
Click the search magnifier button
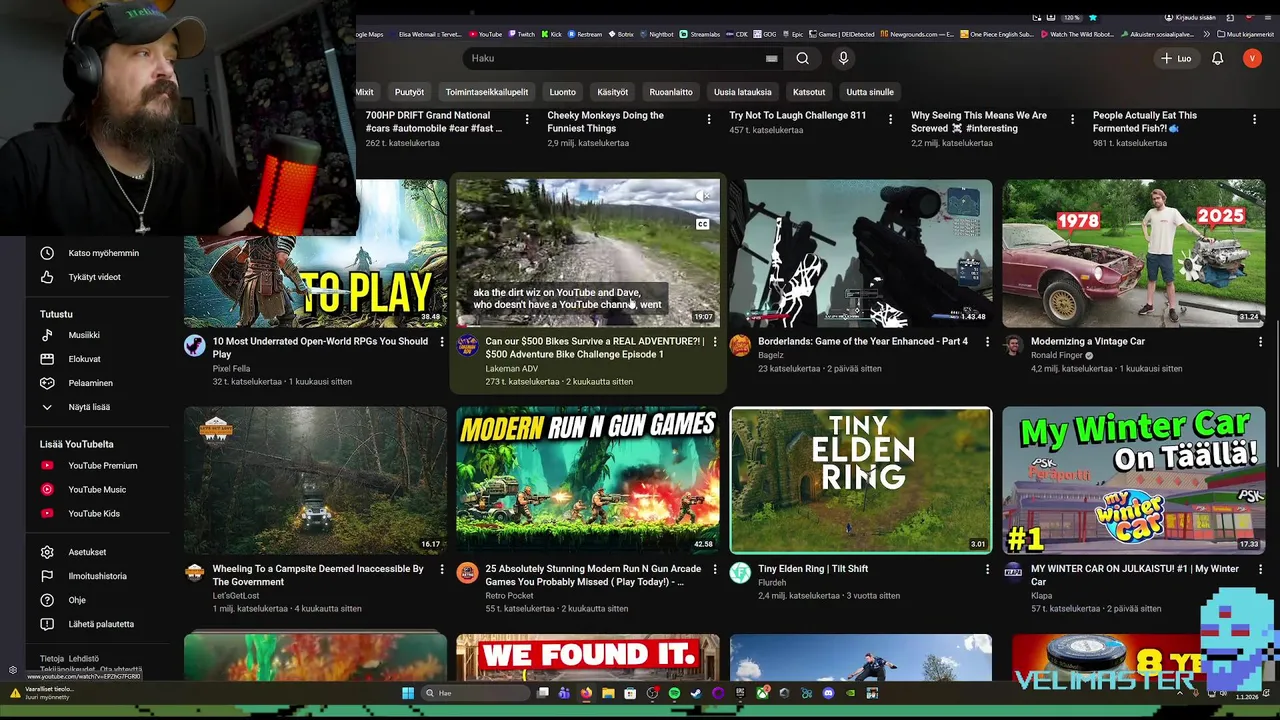802,58
